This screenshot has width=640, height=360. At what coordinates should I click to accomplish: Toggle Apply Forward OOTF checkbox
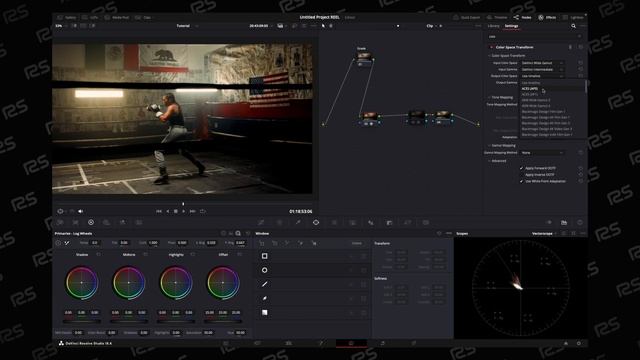click(x=521, y=168)
